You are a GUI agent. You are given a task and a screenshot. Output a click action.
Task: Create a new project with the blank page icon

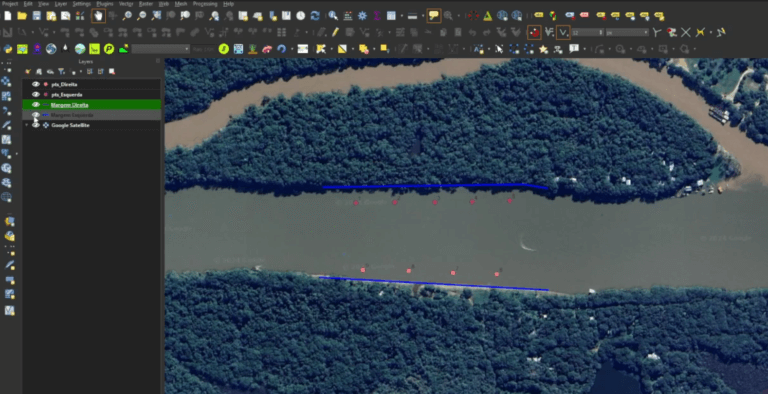click(8, 16)
